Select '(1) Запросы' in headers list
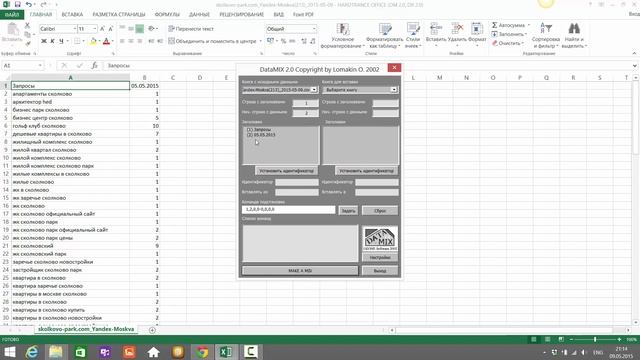The width and height of the screenshot is (640, 360). tap(259, 129)
